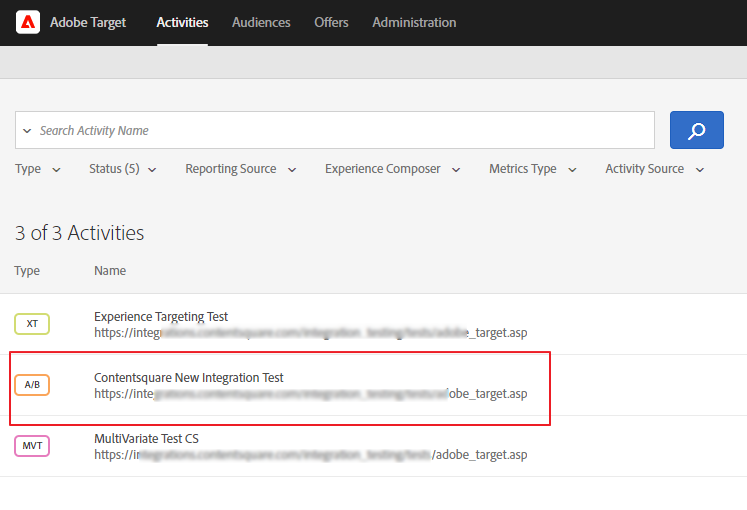Click the 3 of 3 Activities heading
747x510 pixels.
[x=80, y=233]
